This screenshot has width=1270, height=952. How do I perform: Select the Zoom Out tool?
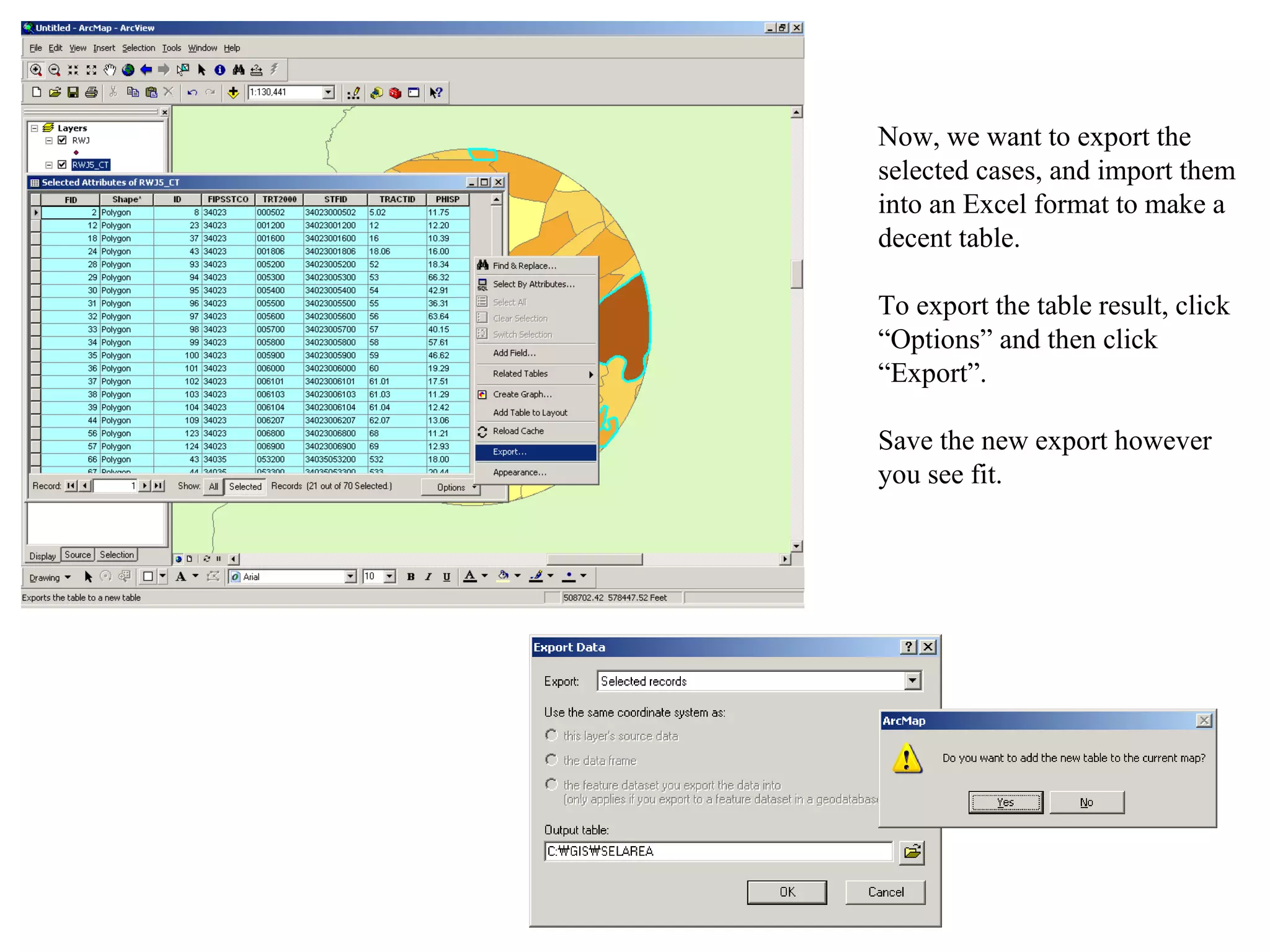tap(55, 70)
